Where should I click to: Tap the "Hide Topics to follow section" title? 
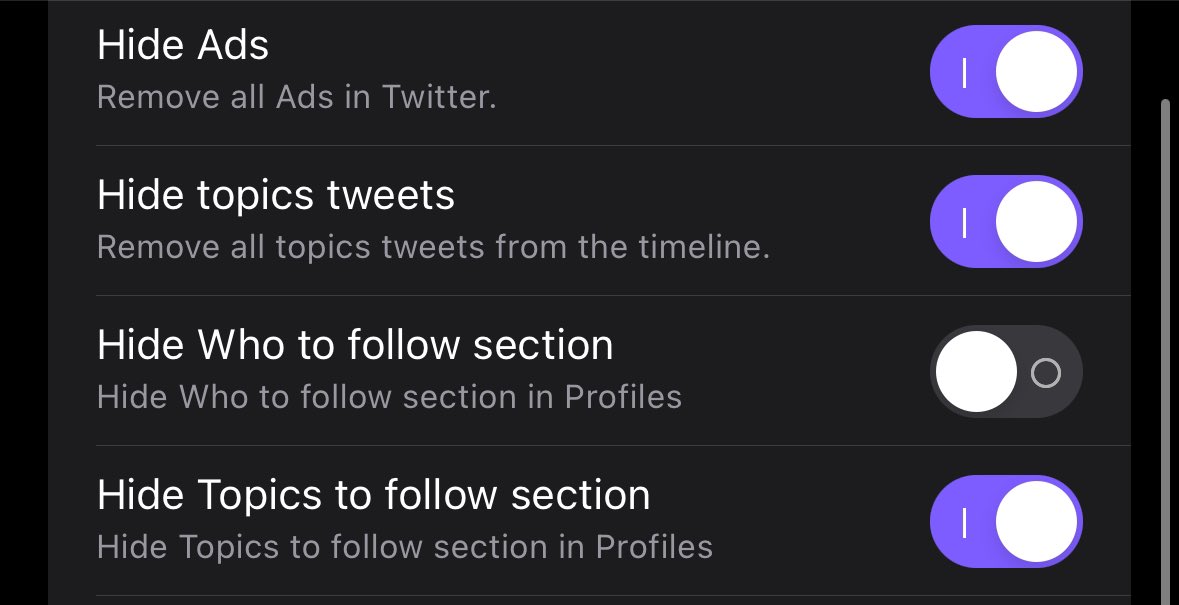tap(374, 495)
